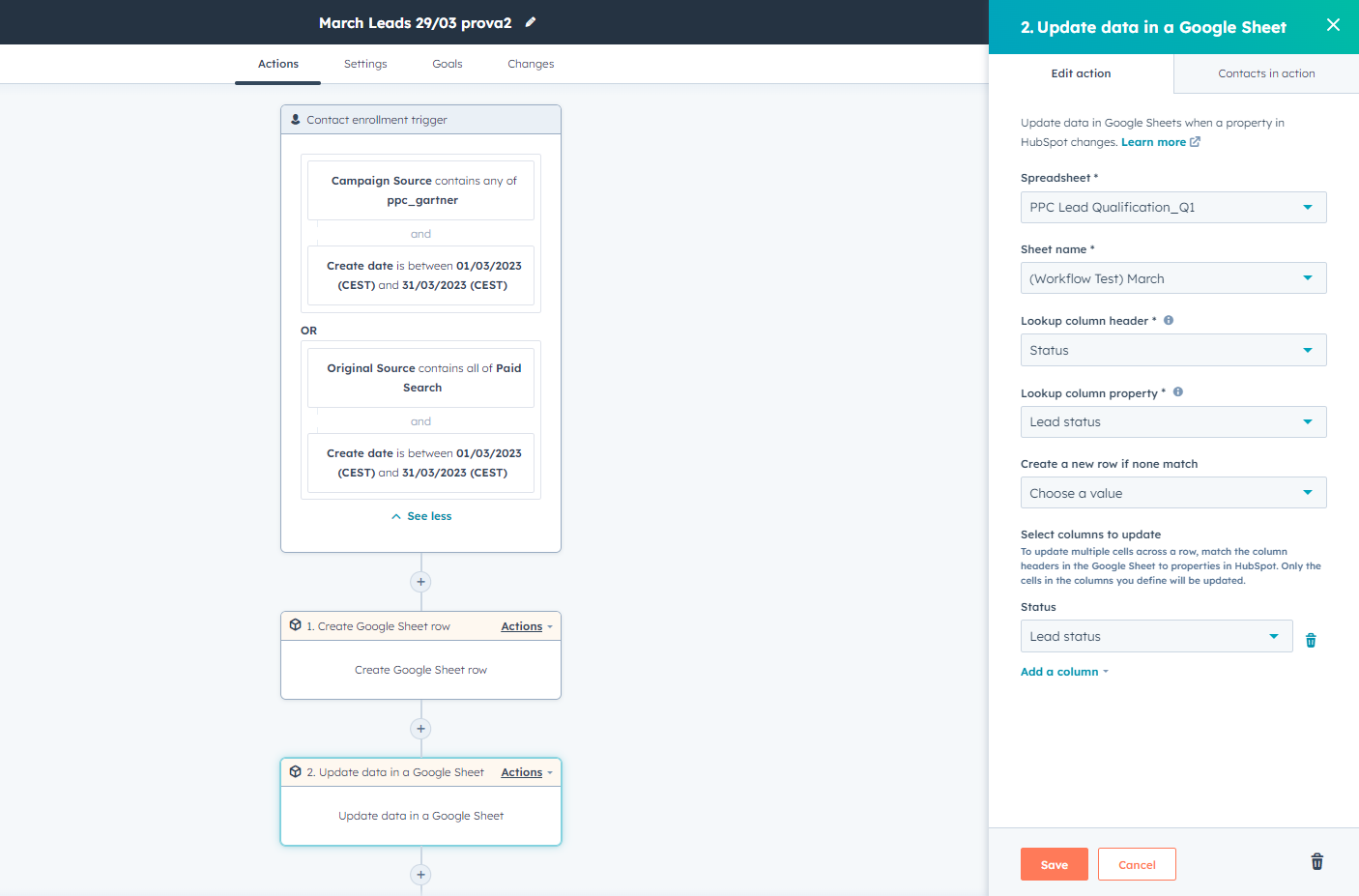
Task: Remove the Status column mapping via its trash icon
Action: 1311,639
